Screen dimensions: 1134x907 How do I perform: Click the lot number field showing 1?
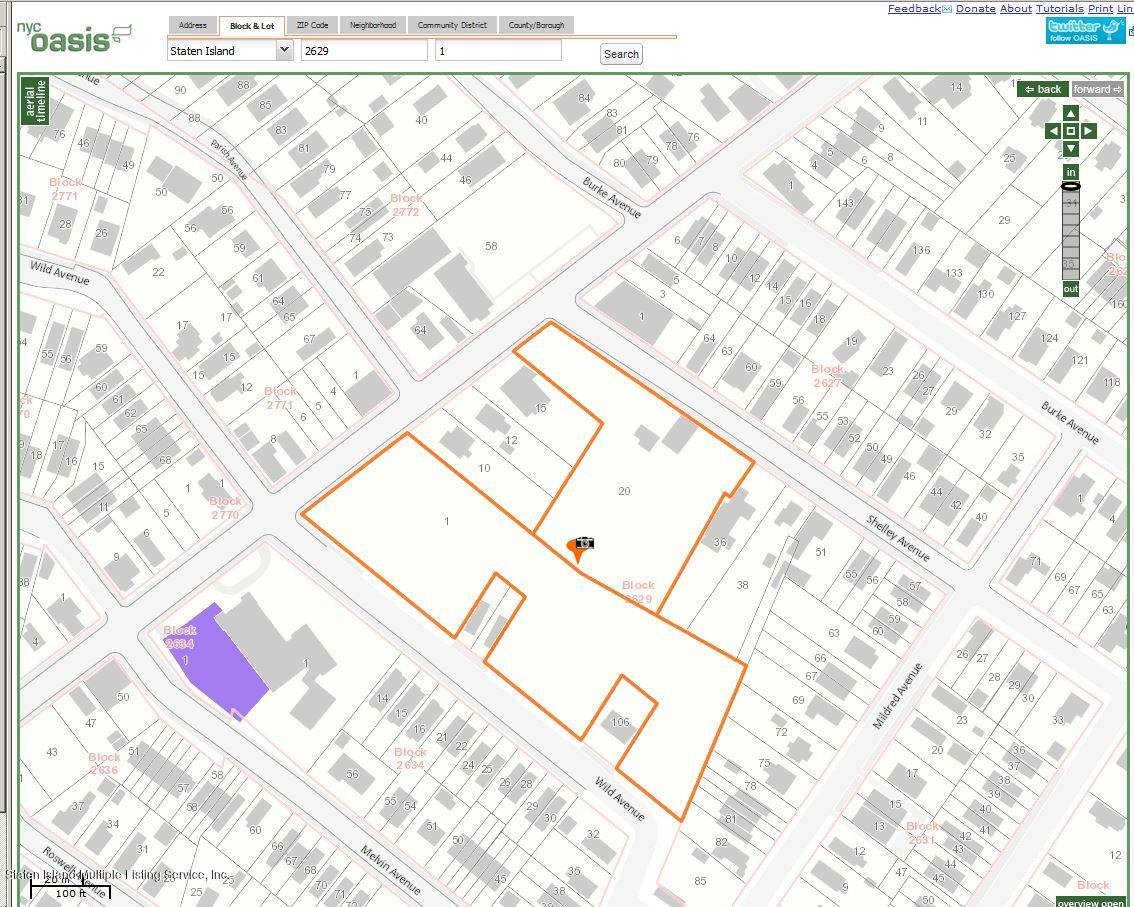(x=498, y=51)
